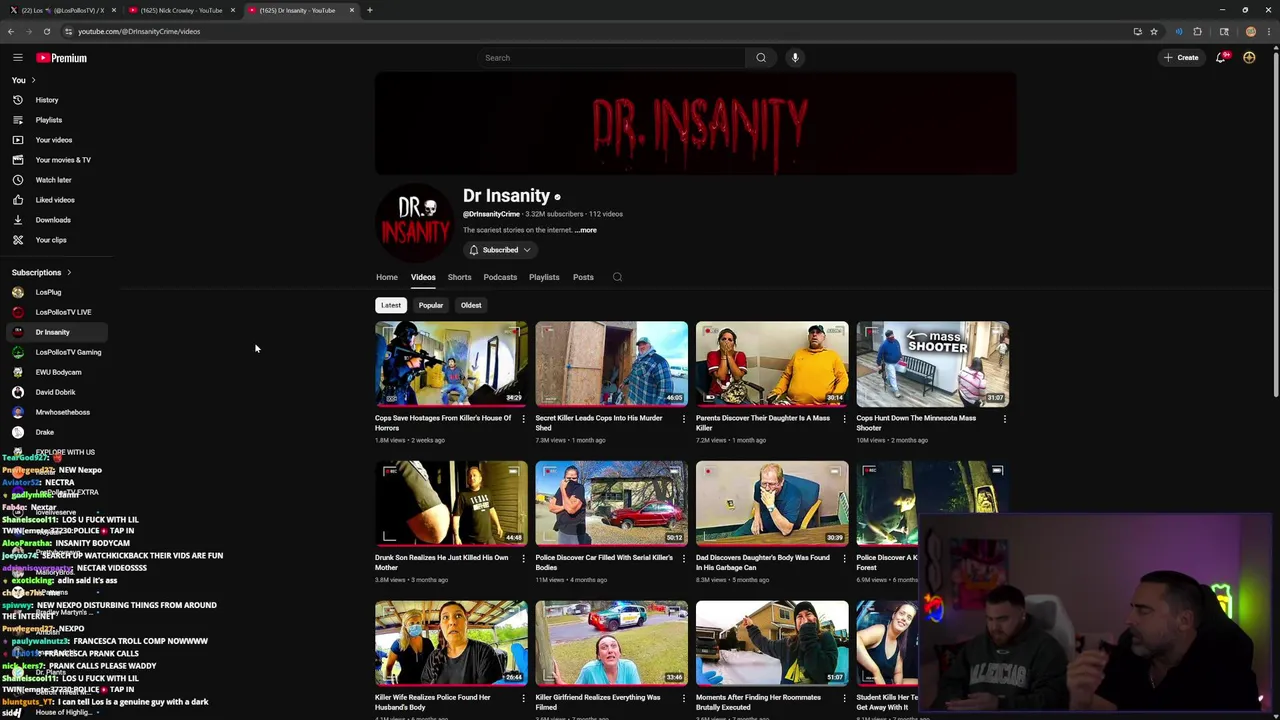Open options for Serial Killer's Bodies video
1280x720 pixels.
(684, 559)
